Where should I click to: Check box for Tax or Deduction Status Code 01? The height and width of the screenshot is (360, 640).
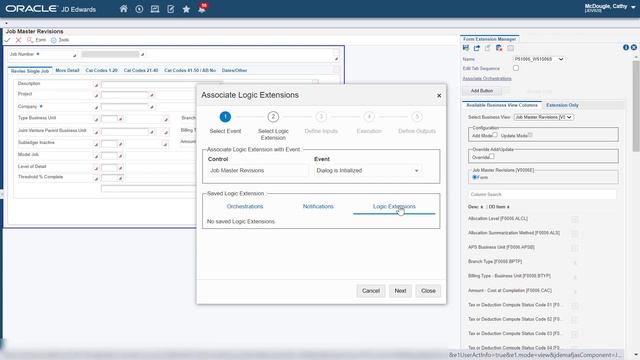click(574, 306)
